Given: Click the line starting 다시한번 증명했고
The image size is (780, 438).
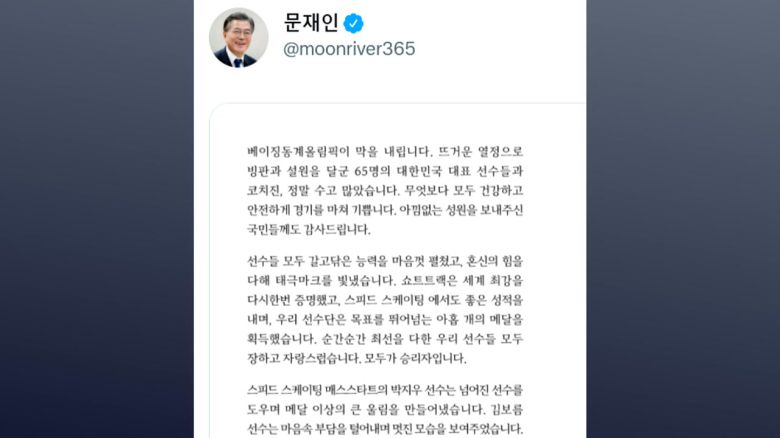Looking at the screenshot, I should pyautogui.click(x=385, y=300).
